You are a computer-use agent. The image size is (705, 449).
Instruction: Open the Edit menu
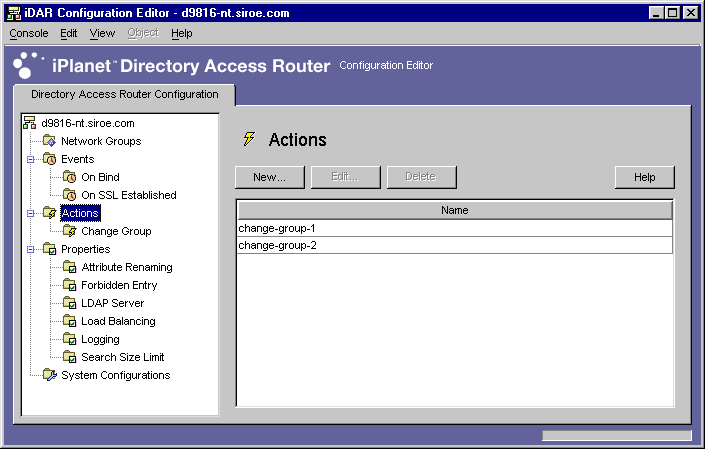coord(69,33)
